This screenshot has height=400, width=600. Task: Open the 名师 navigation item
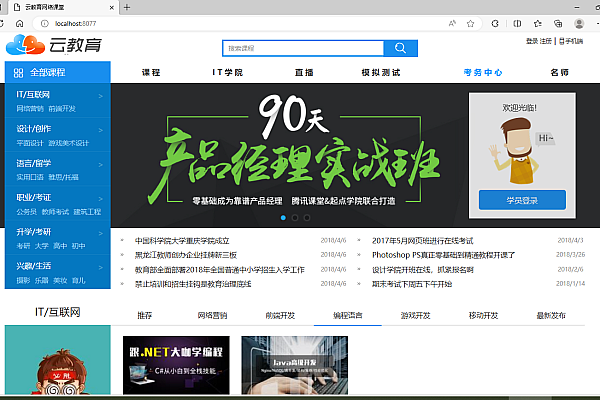pyautogui.click(x=559, y=72)
